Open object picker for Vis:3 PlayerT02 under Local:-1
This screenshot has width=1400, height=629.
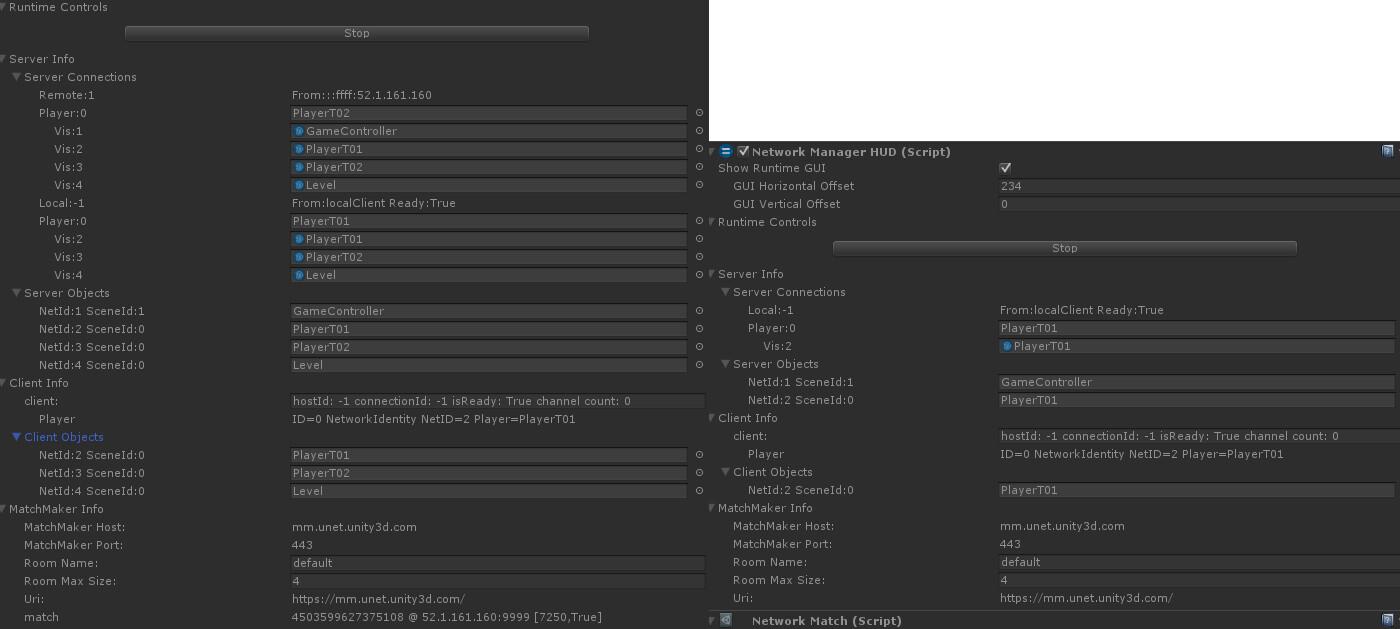699,257
